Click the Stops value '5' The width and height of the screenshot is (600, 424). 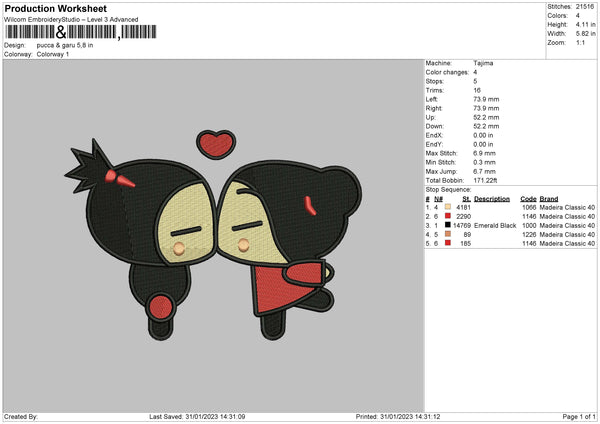pos(475,82)
